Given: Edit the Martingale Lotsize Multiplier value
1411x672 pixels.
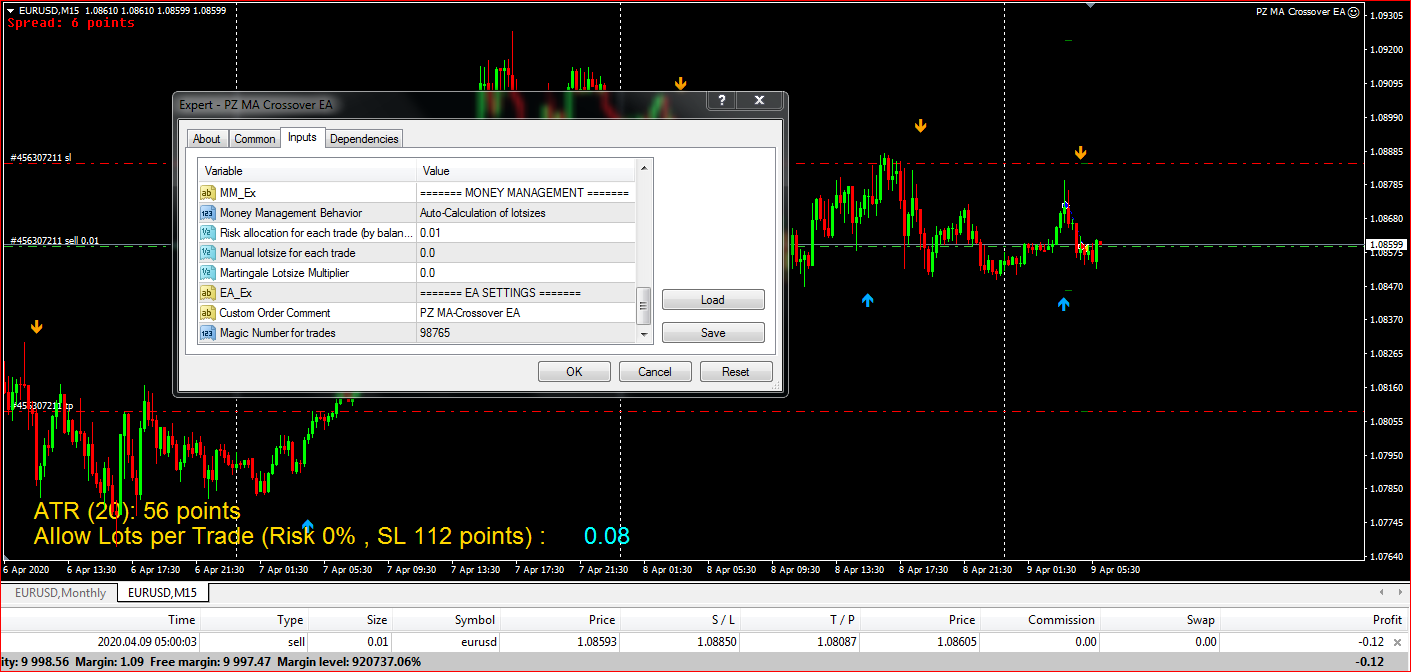Looking at the screenshot, I should click(x=526, y=273).
